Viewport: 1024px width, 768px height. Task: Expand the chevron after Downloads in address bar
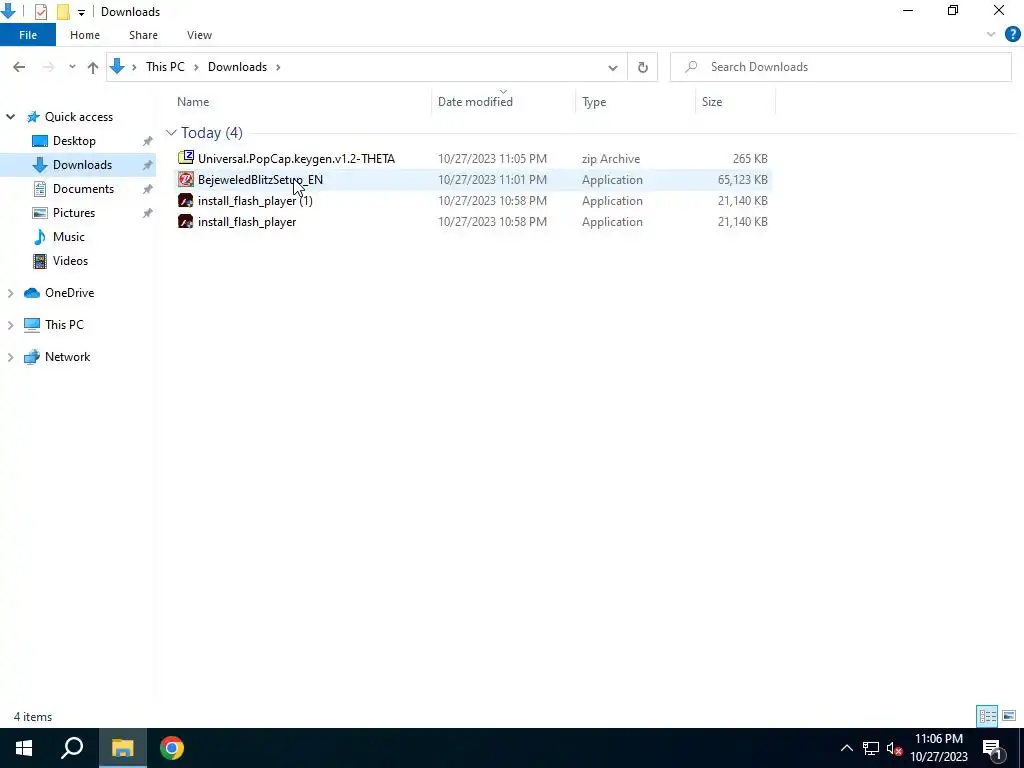click(278, 67)
